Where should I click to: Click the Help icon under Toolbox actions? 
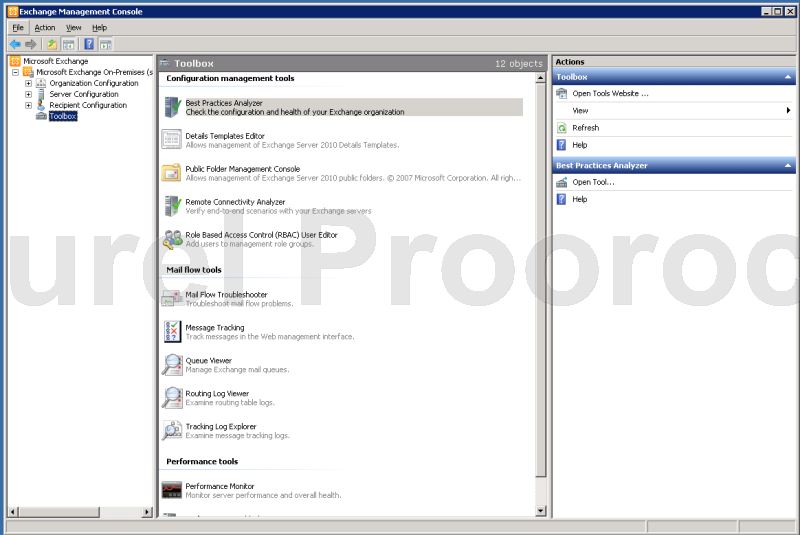coord(562,145)
